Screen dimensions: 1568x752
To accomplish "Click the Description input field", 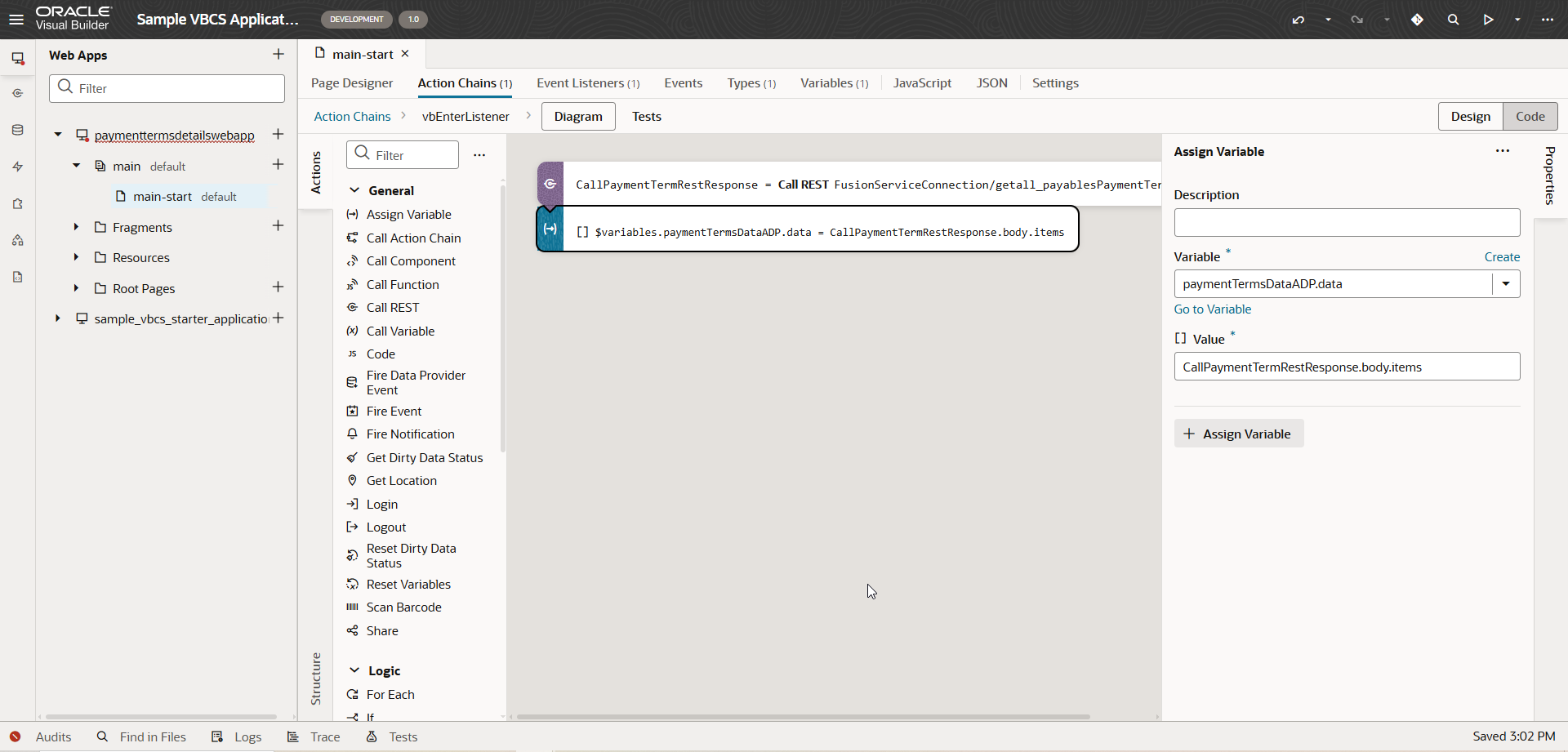I will tap(1347, 223).
